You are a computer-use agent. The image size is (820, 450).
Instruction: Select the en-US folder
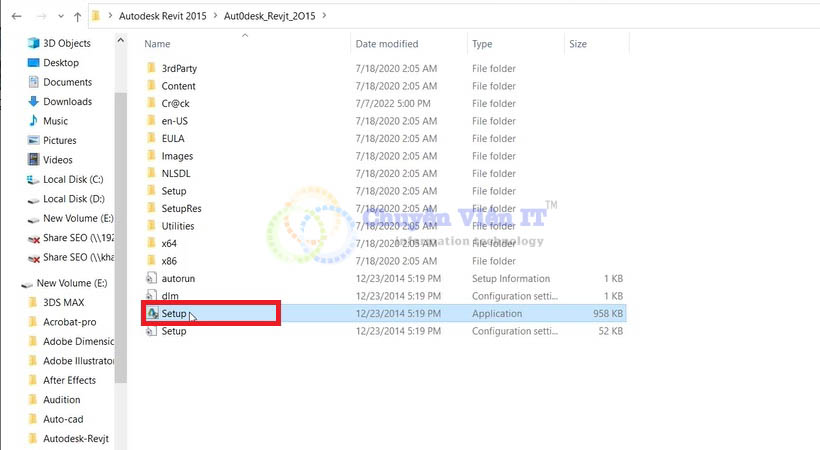click(175, 121)
